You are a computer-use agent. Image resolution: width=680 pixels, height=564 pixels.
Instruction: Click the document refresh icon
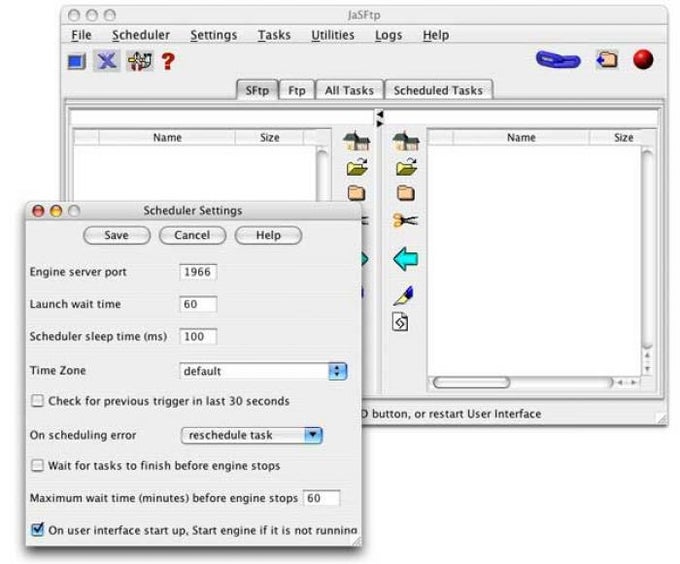400,322
